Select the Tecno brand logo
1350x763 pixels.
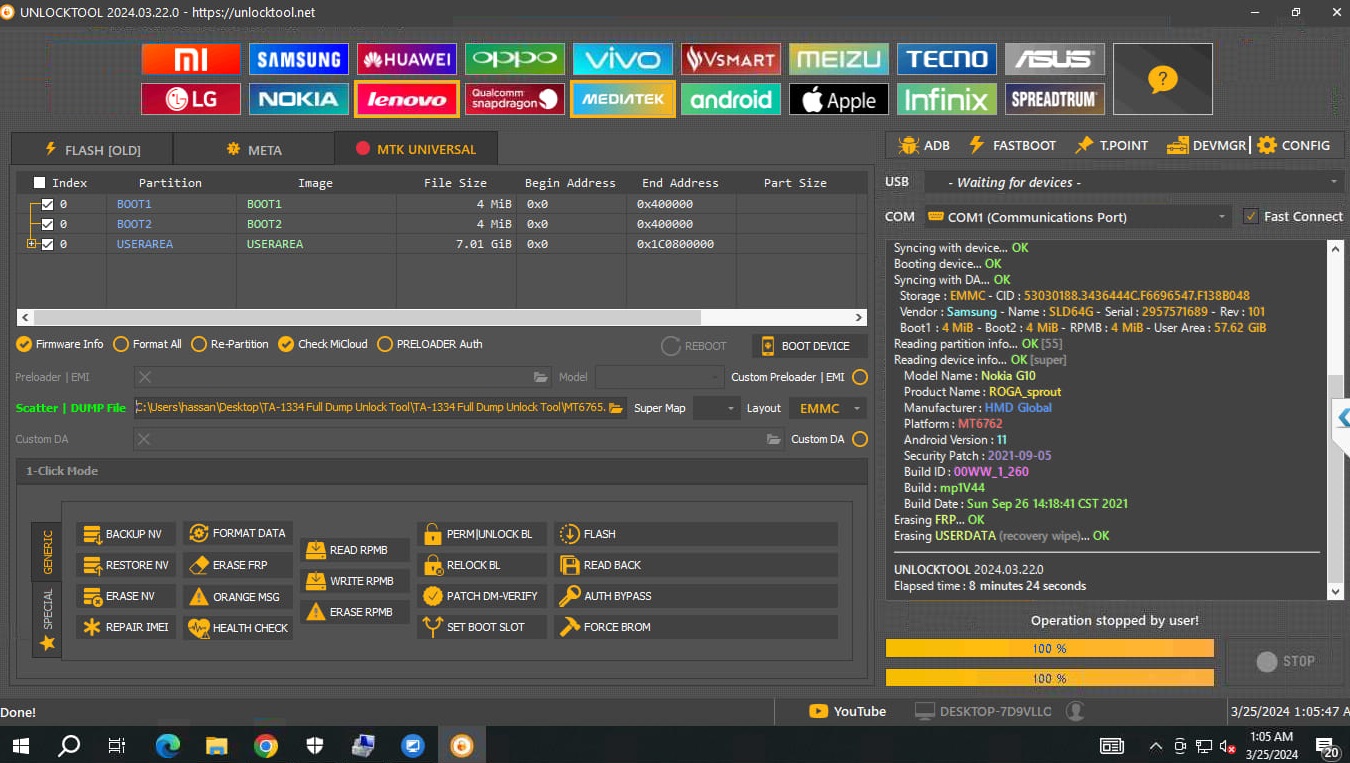click(947, 59)
